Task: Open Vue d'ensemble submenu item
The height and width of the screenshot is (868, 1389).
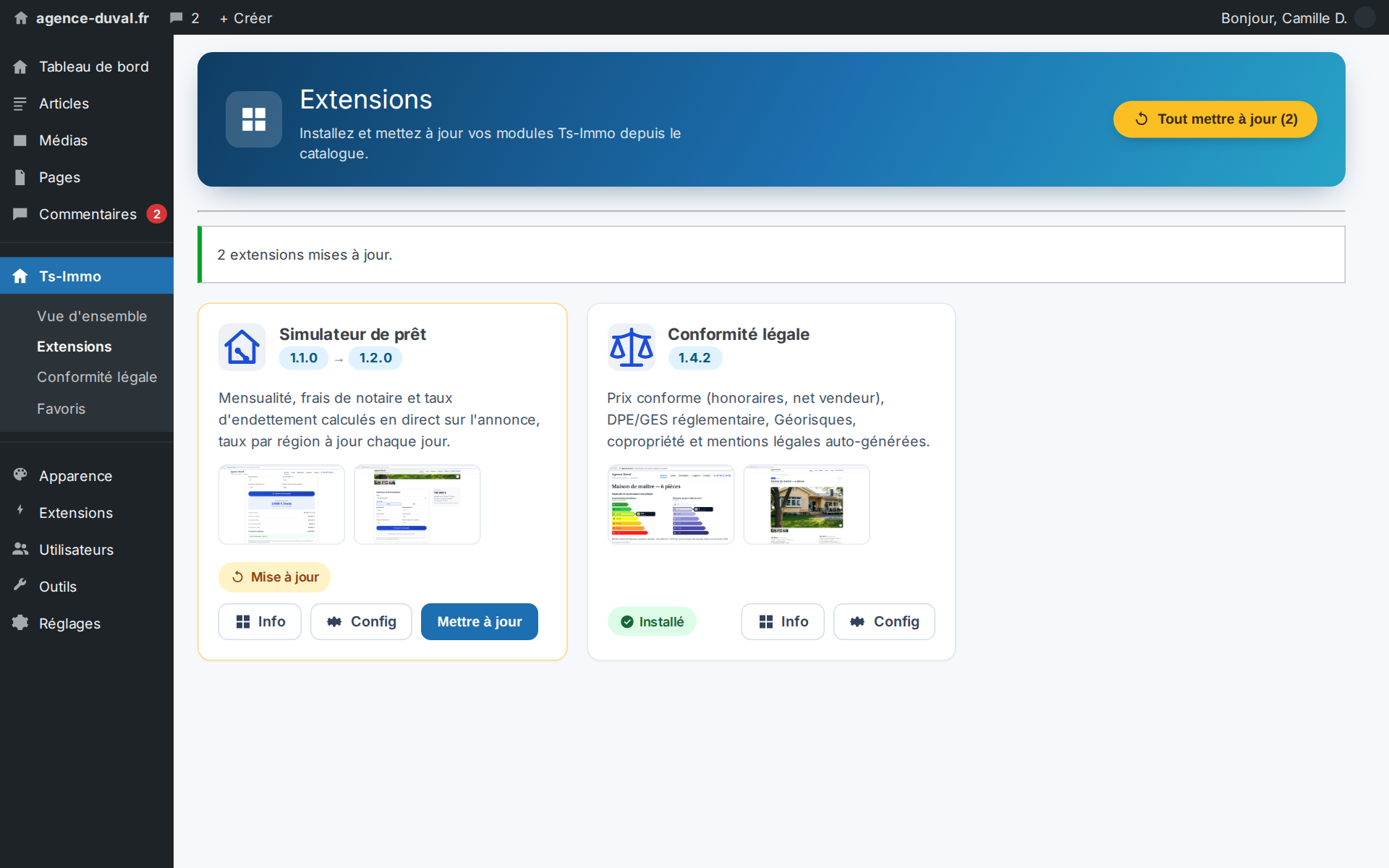Action: coord(92,316)
